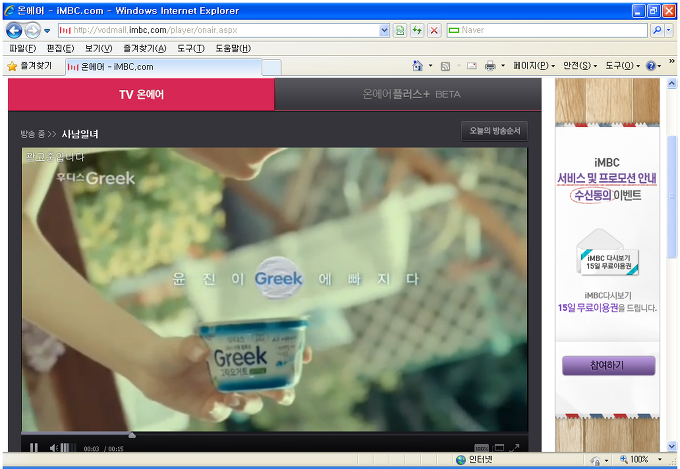This screenshot has height=469, width=680.
Task: Open the 파일(F) menu
Action: [23, 48]
